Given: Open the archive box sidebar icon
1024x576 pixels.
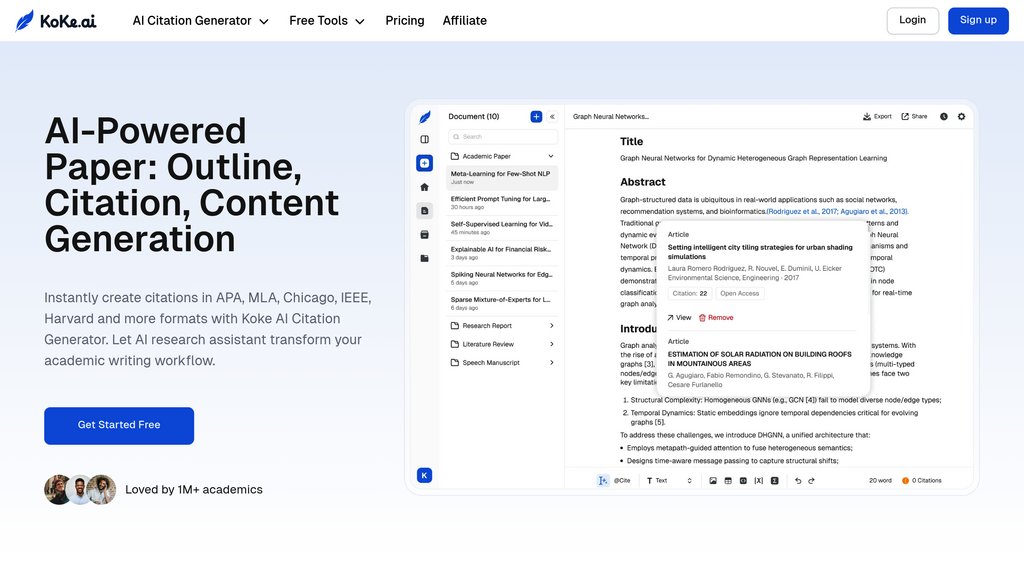Looking at the screenshot, I should (424, 234).
